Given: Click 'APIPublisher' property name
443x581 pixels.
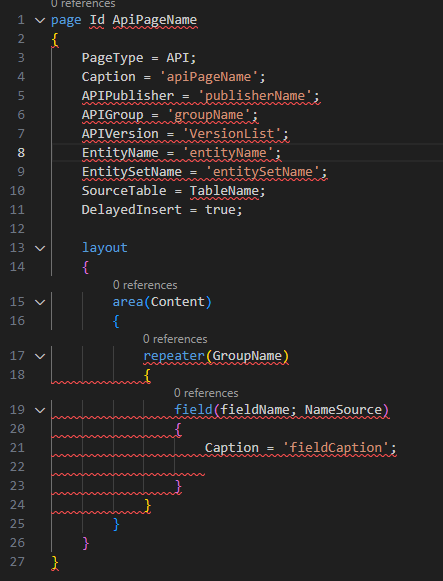Looking at the screenshot, I should (128, 96).
